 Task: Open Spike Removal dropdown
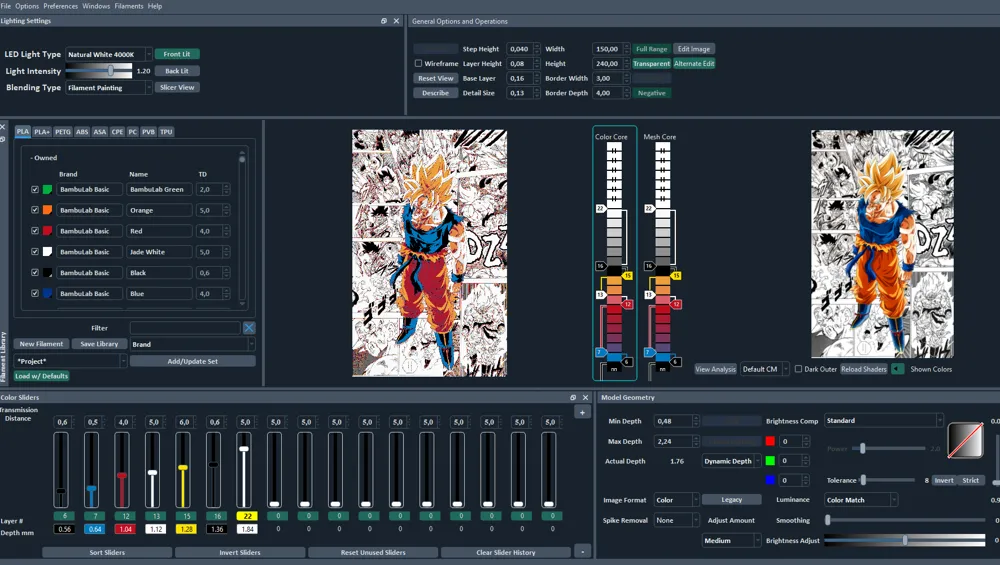coord(676,520)
